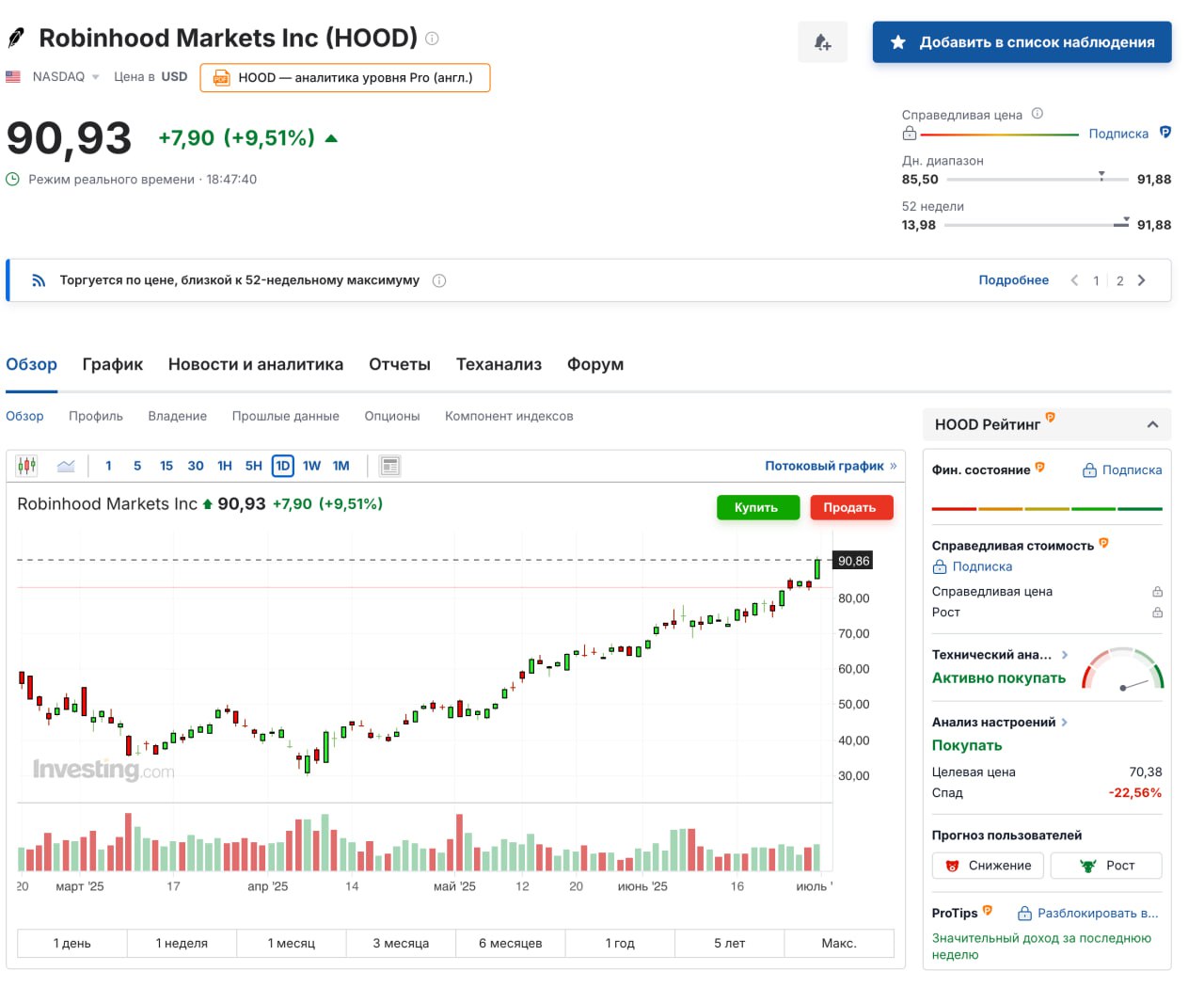This screenshot has height=987, width=1204.
Task: Click the lock icon under Справедливая цена
Action: click(910, 134)
